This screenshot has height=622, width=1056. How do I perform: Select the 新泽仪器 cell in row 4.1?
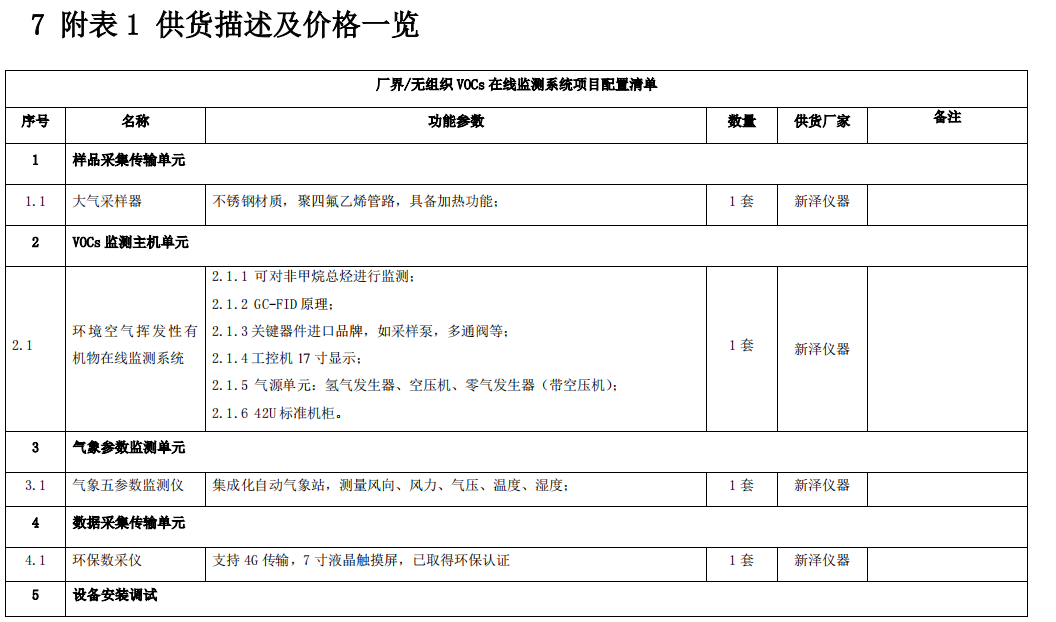click(x=820, y=562)
